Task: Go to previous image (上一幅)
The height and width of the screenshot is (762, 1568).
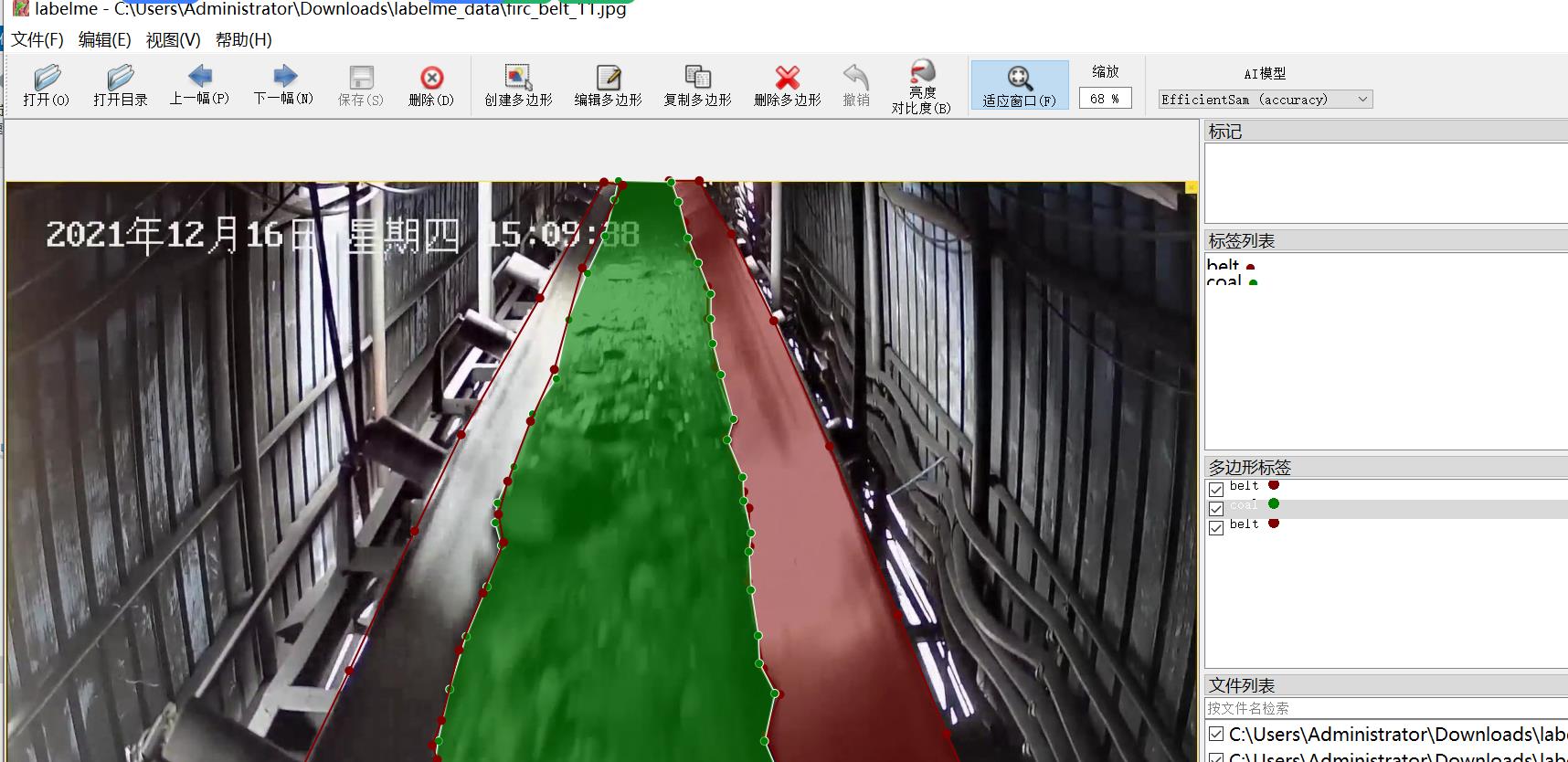Action: pos(199,84)
